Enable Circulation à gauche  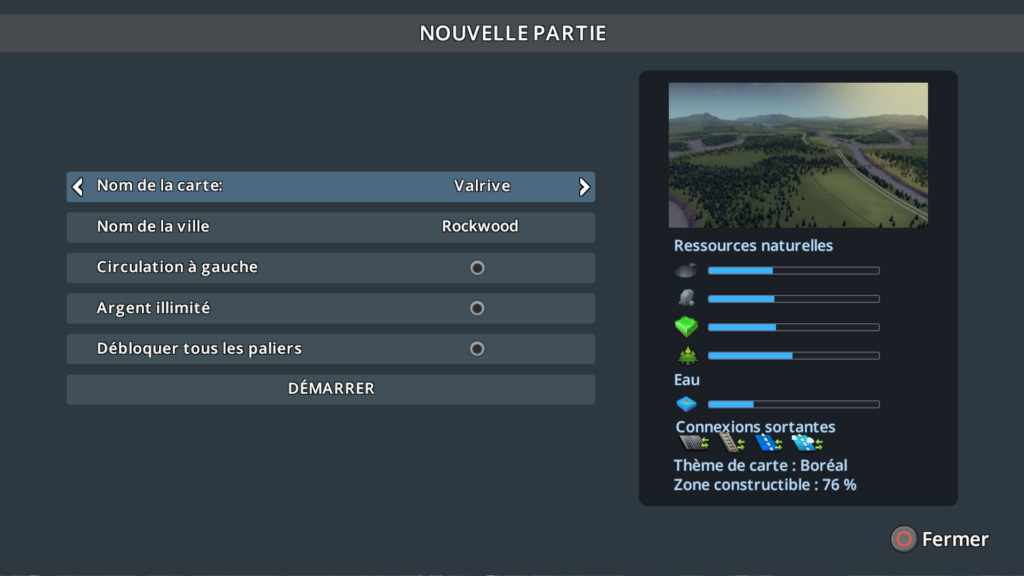coord(477,267)
